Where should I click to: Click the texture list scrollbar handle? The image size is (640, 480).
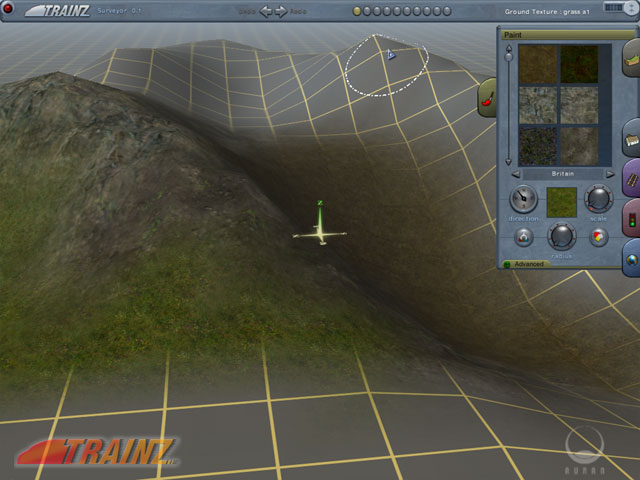pyautogui.click(x=509, y=57)
